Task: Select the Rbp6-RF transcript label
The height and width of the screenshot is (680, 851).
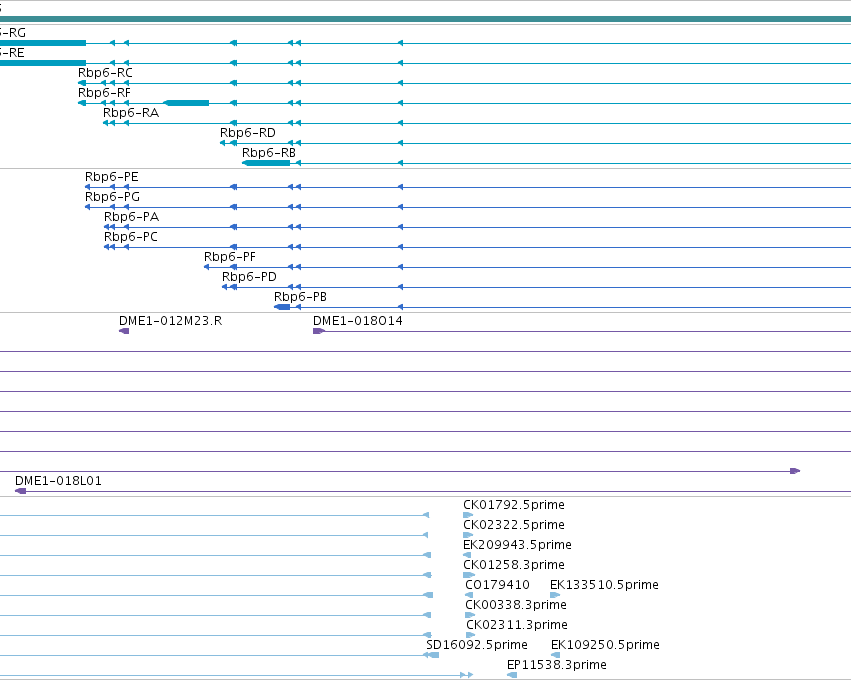Action: 104,93
